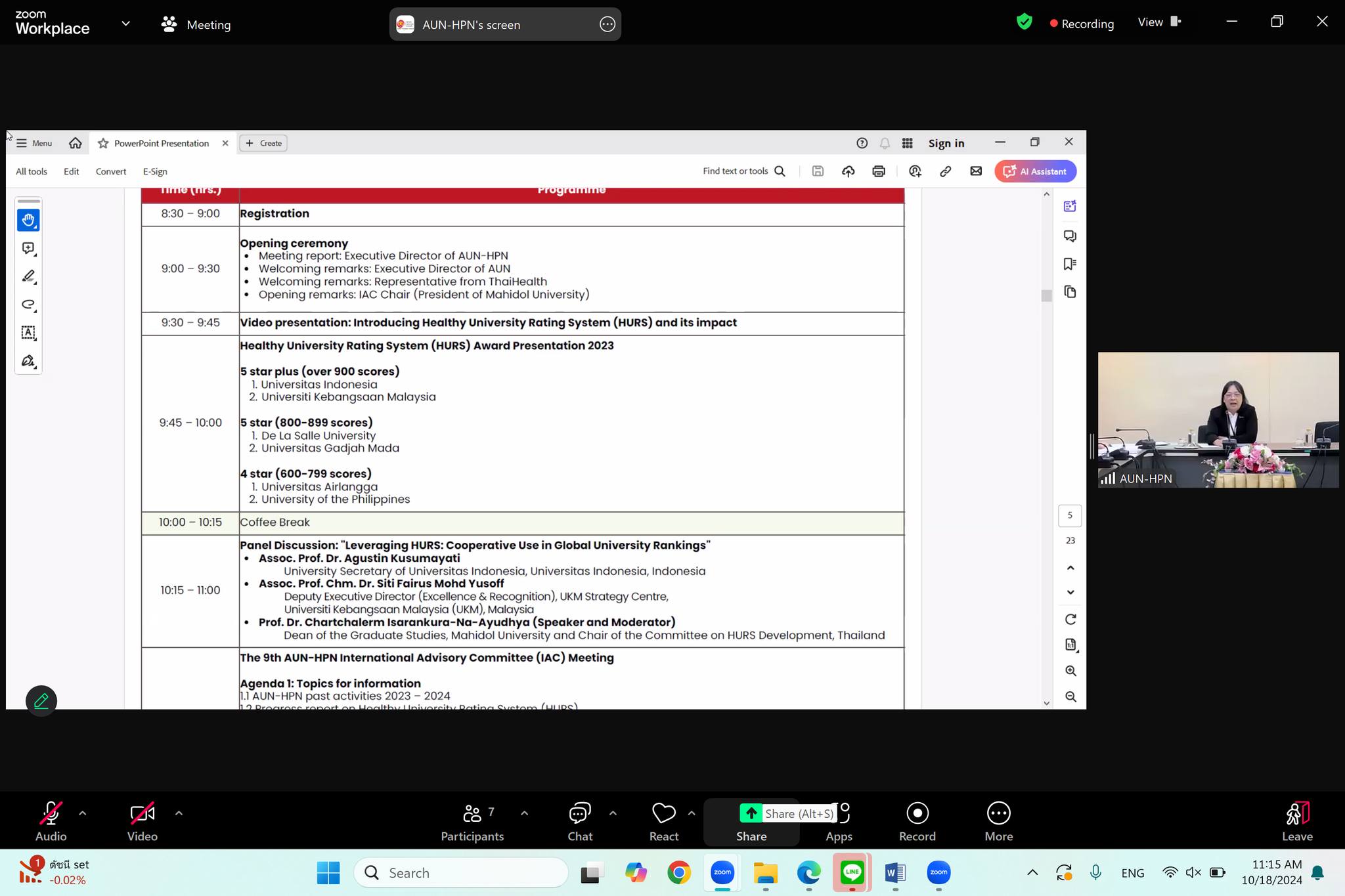This screenshot has height=896, width=1345.
Task: Open the Acrobat notifications bell
Action: [885, 143]
